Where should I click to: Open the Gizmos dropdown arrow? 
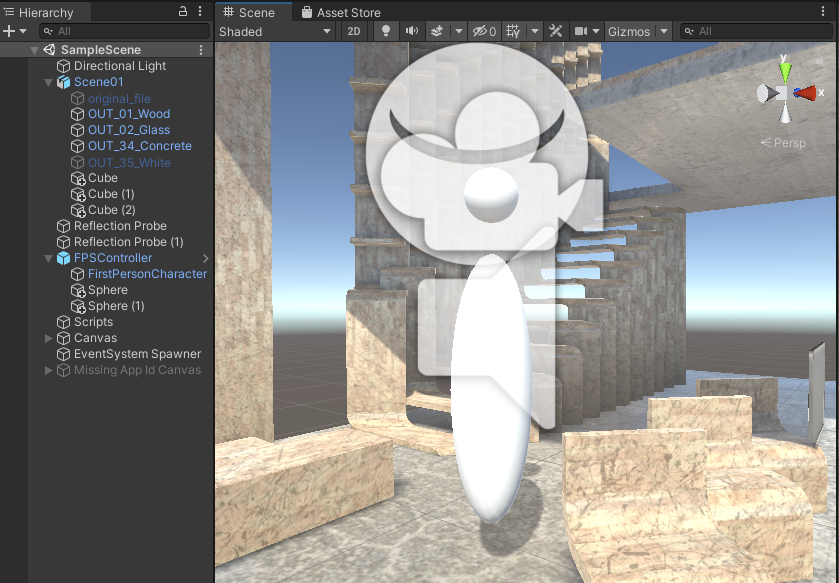663,31
